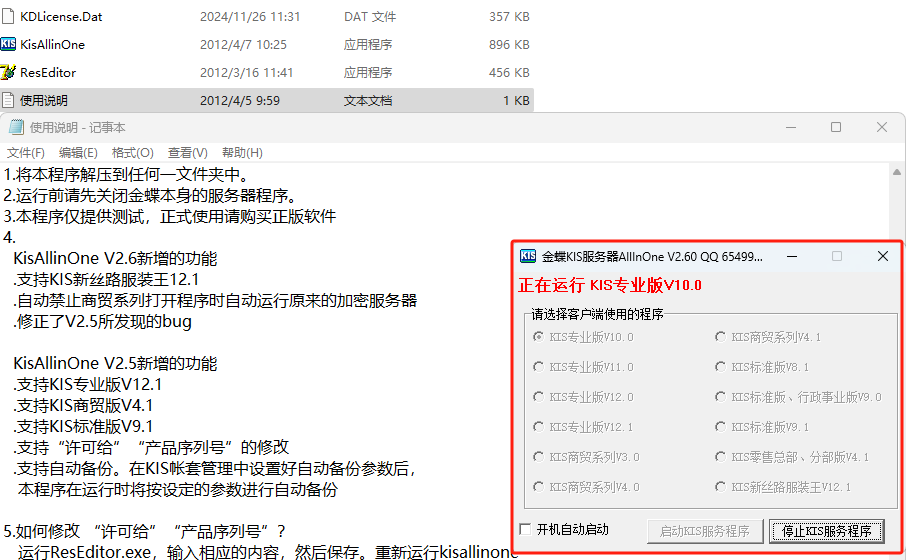The image size is (906, 560).
Task: Click the 停止KIS服务程序 button
Action: [826, 531]
